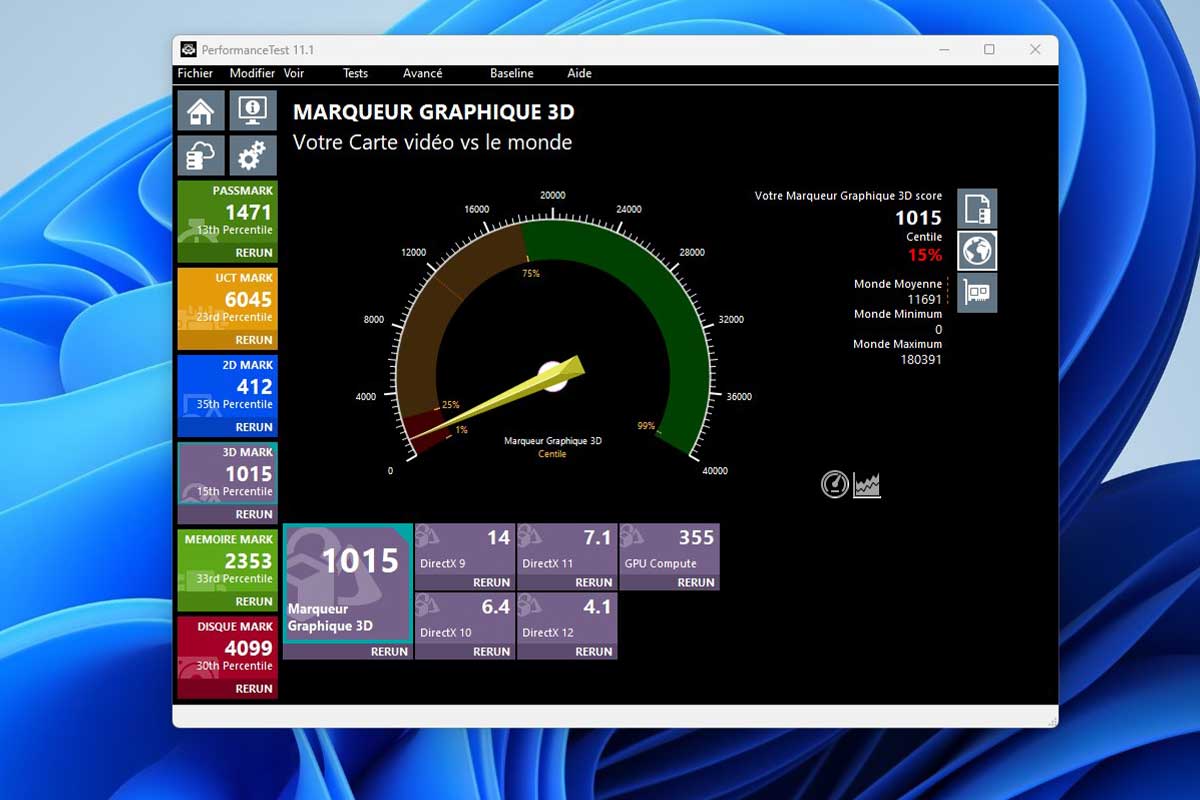1200x800 pixels.
Task: Rerun the Marqueur Graphique 3D tile
Action: click(x=389, y=651)
